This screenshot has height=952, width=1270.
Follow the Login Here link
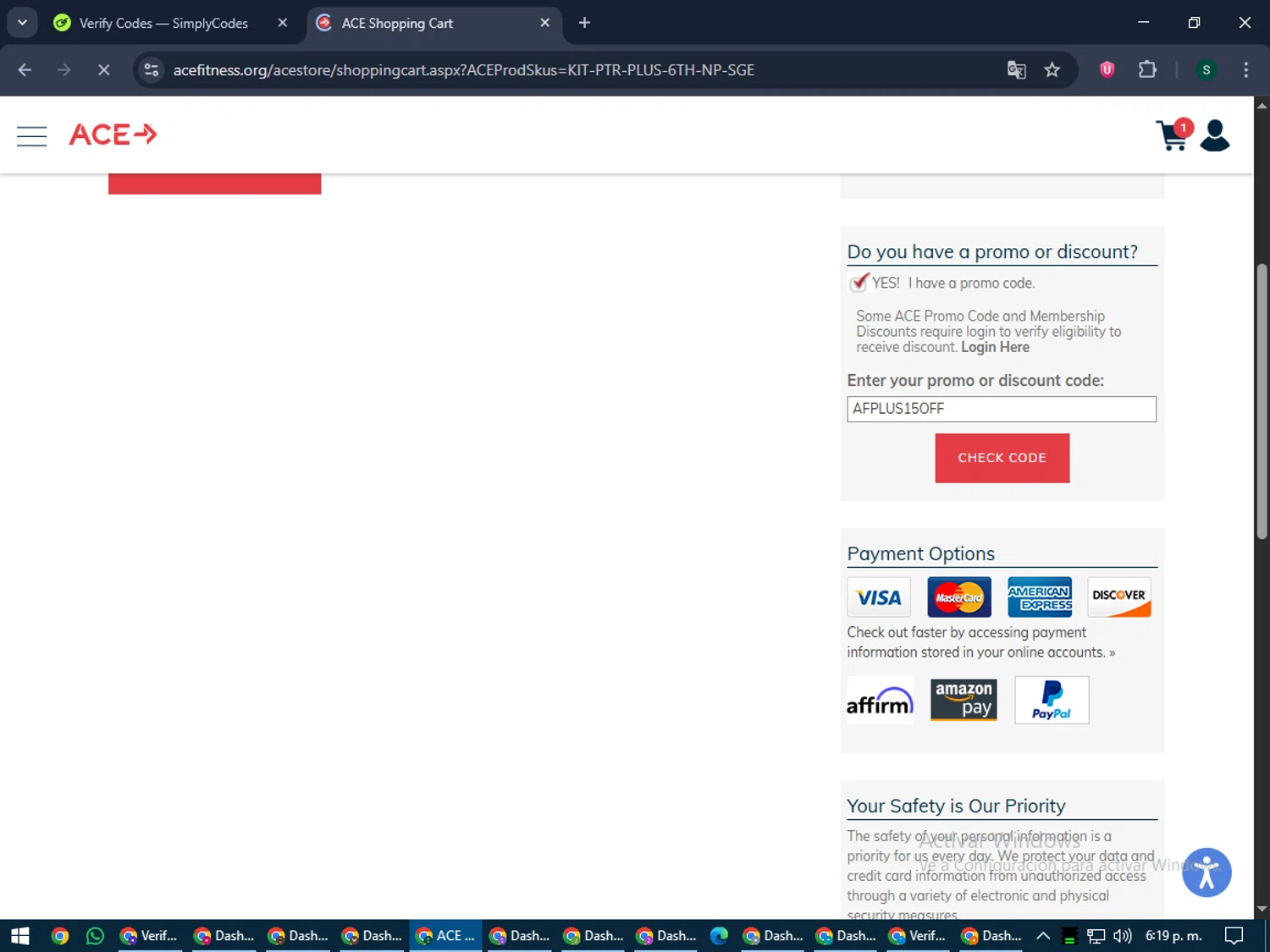(995, 347)
